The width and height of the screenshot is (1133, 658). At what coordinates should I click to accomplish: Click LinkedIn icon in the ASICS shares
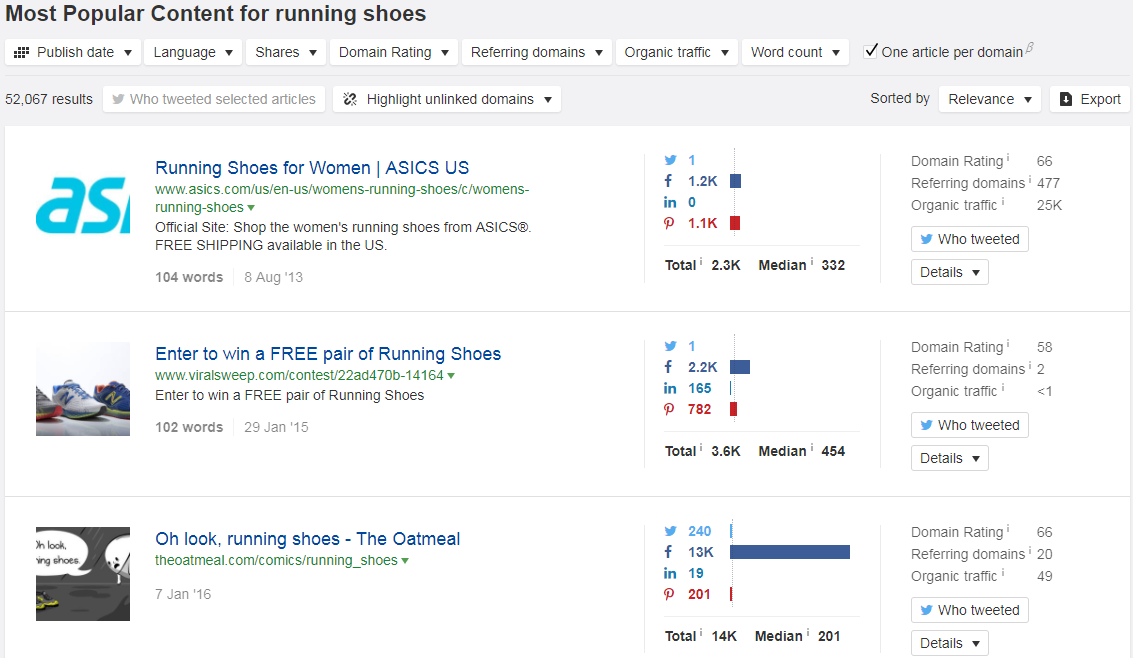click(670, 202)
